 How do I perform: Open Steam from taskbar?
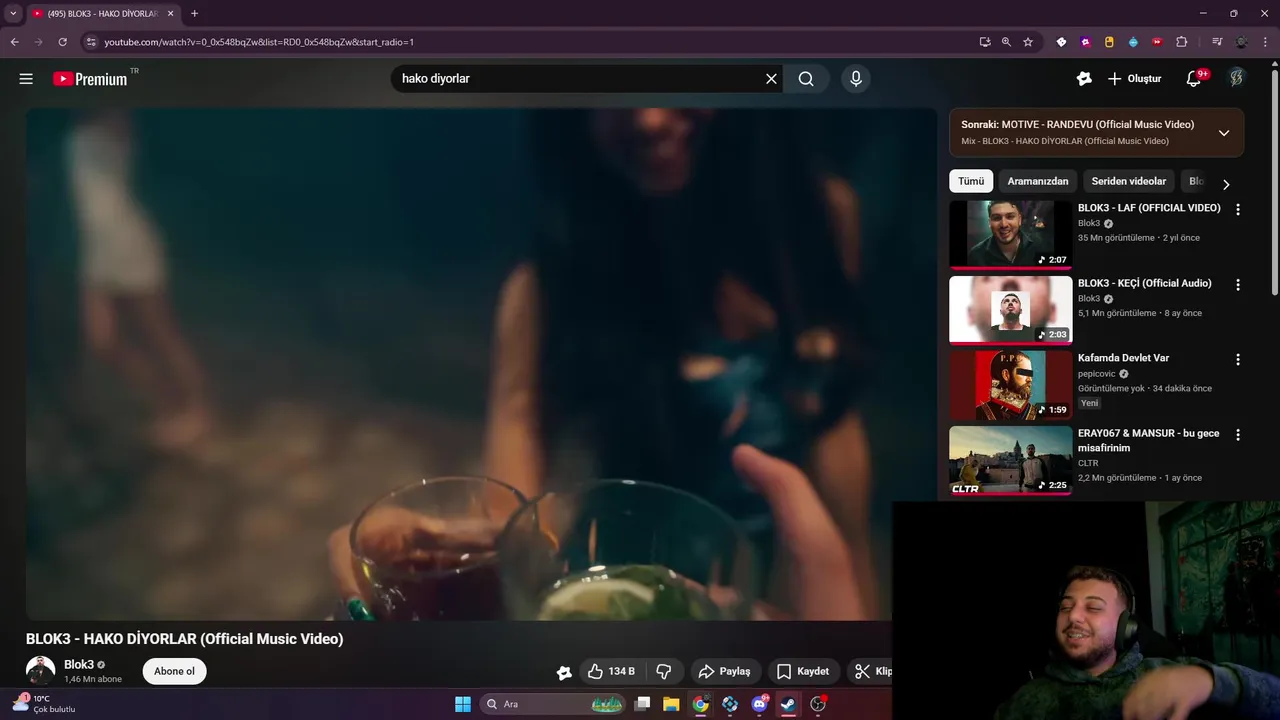click(788, 704)
